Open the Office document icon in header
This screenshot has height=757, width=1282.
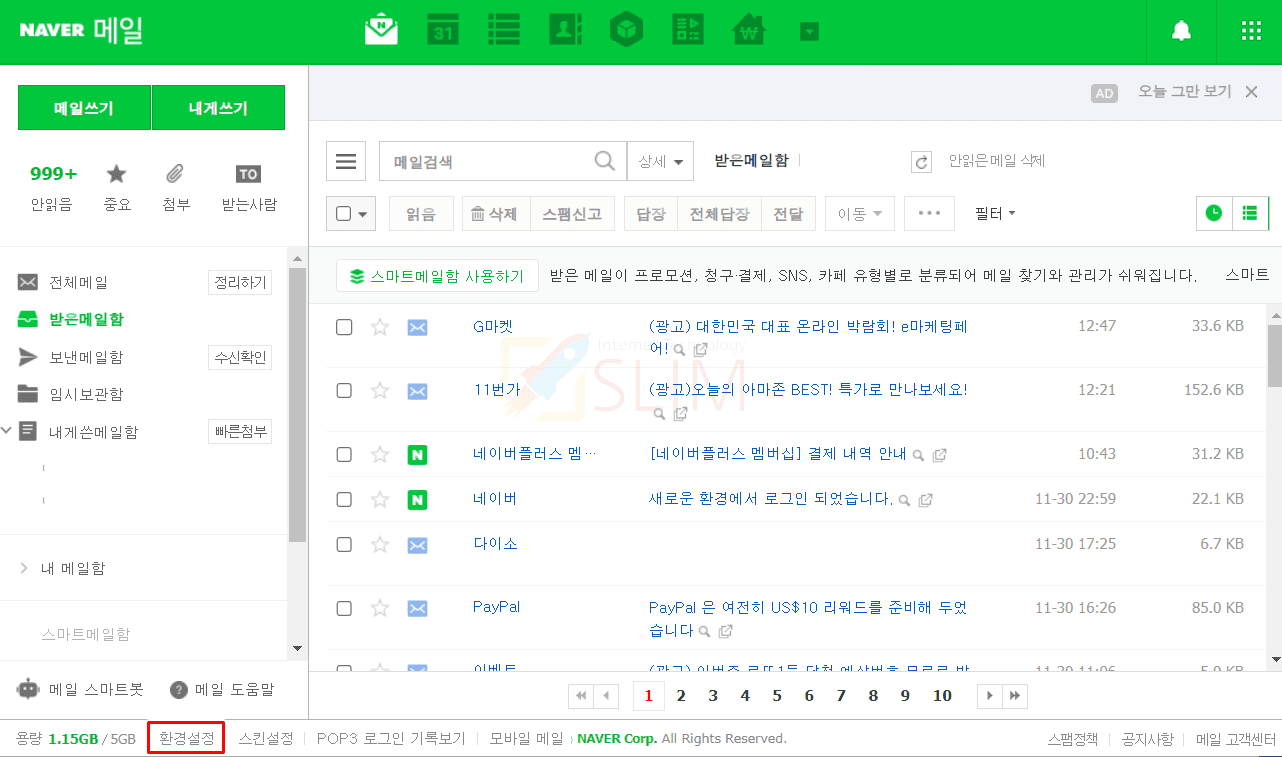pos(687,30)
